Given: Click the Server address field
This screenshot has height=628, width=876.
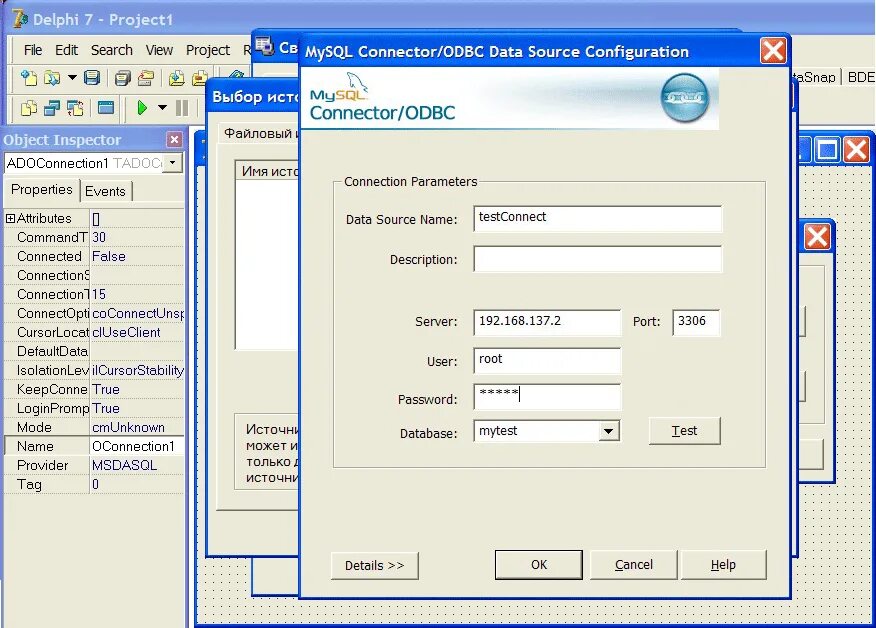Looking at the screenshot, I should coord(547,322).
